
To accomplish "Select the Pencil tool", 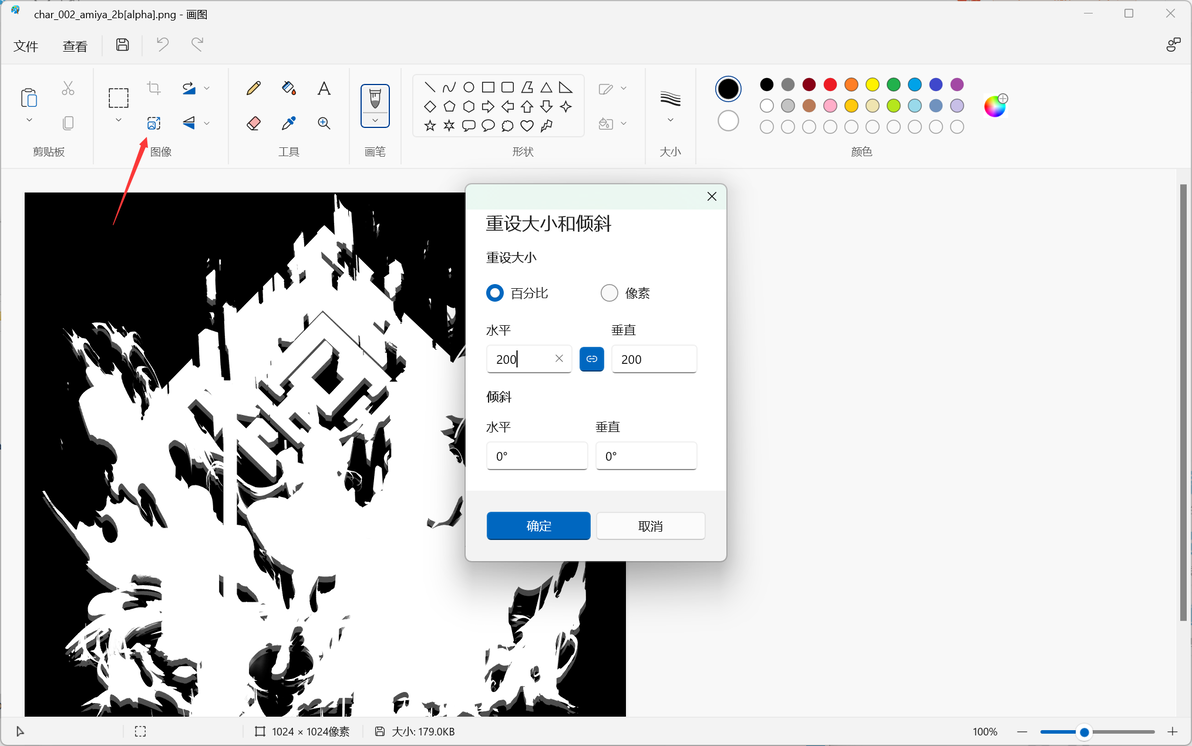I will [x=254, y=88].
